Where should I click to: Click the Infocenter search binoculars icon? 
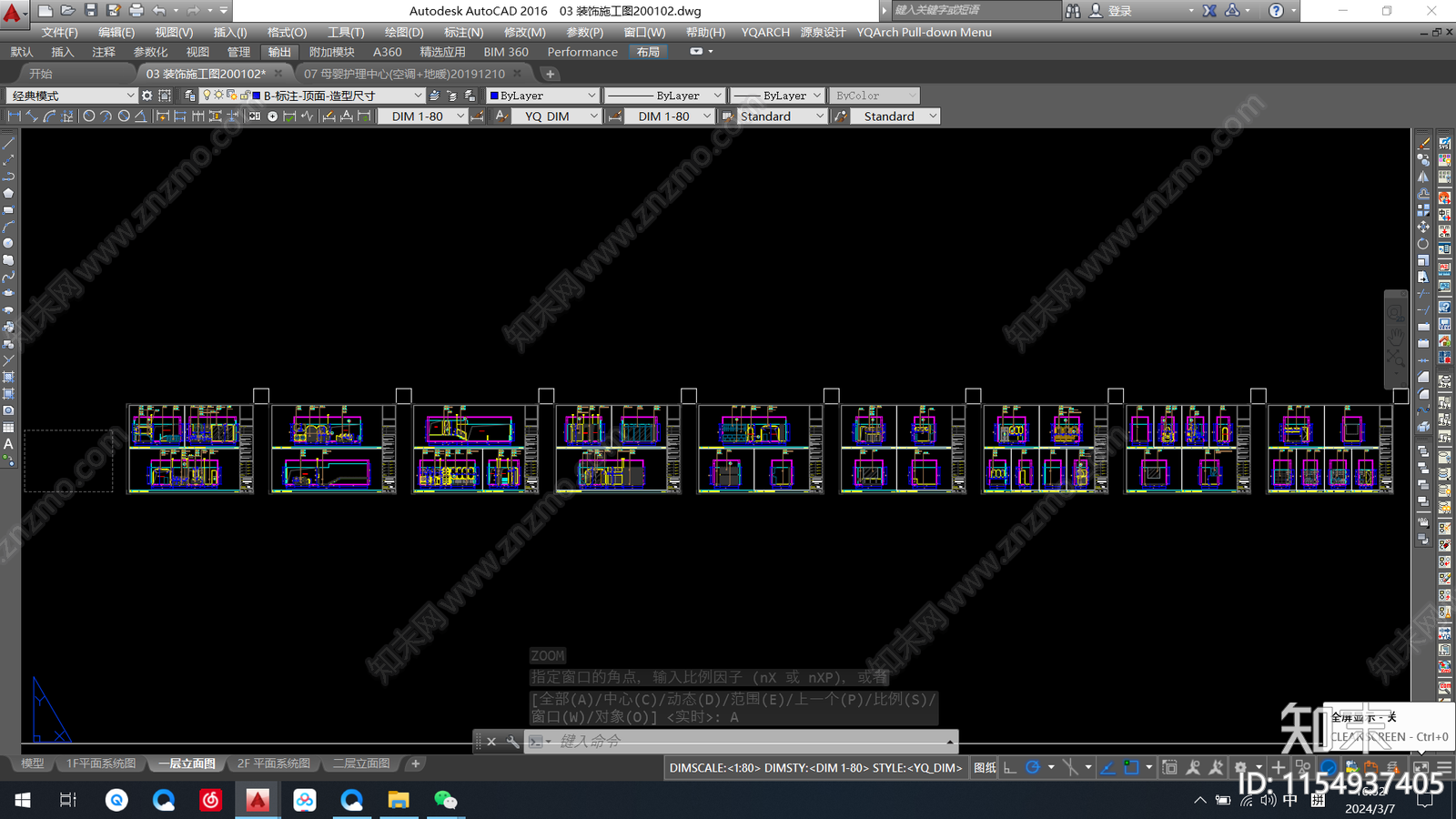click(x=1073, y=11)
